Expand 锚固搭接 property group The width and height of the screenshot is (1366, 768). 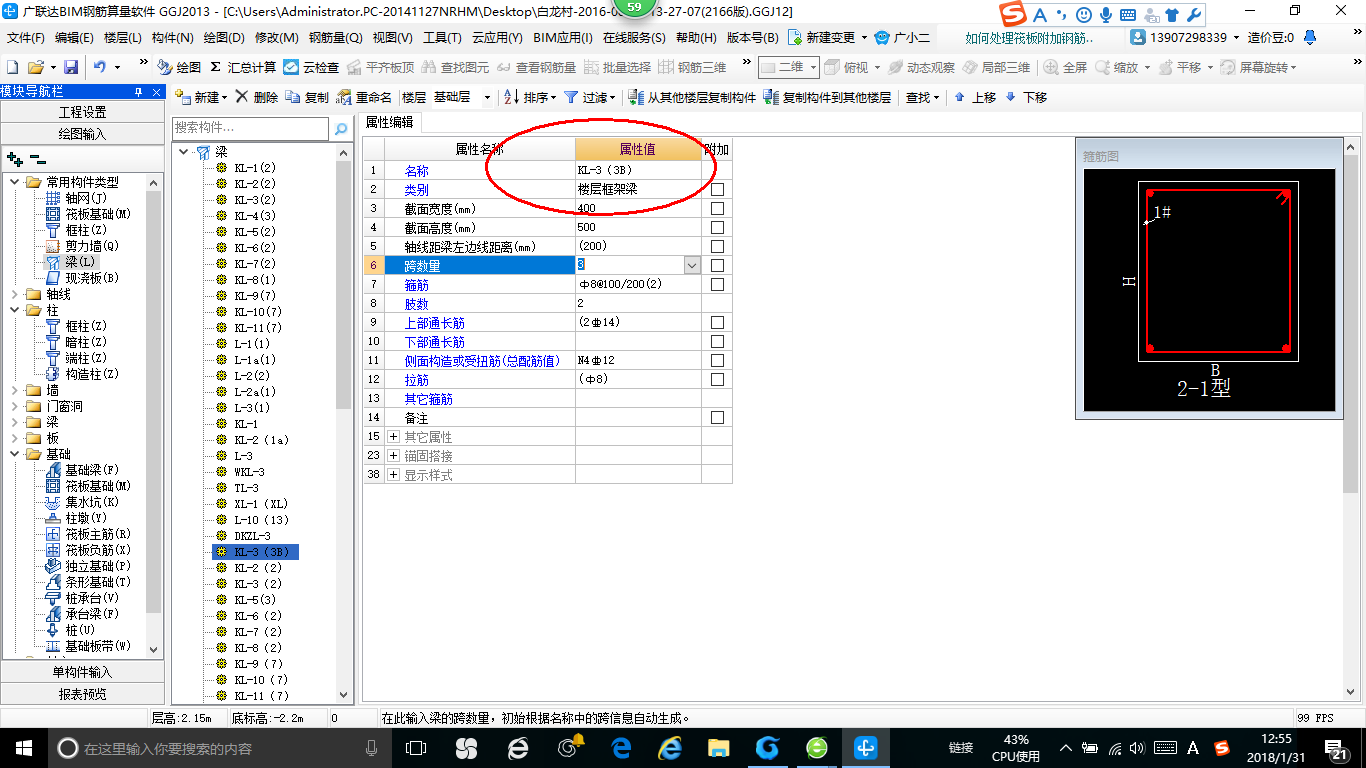[x=394, y=456]
